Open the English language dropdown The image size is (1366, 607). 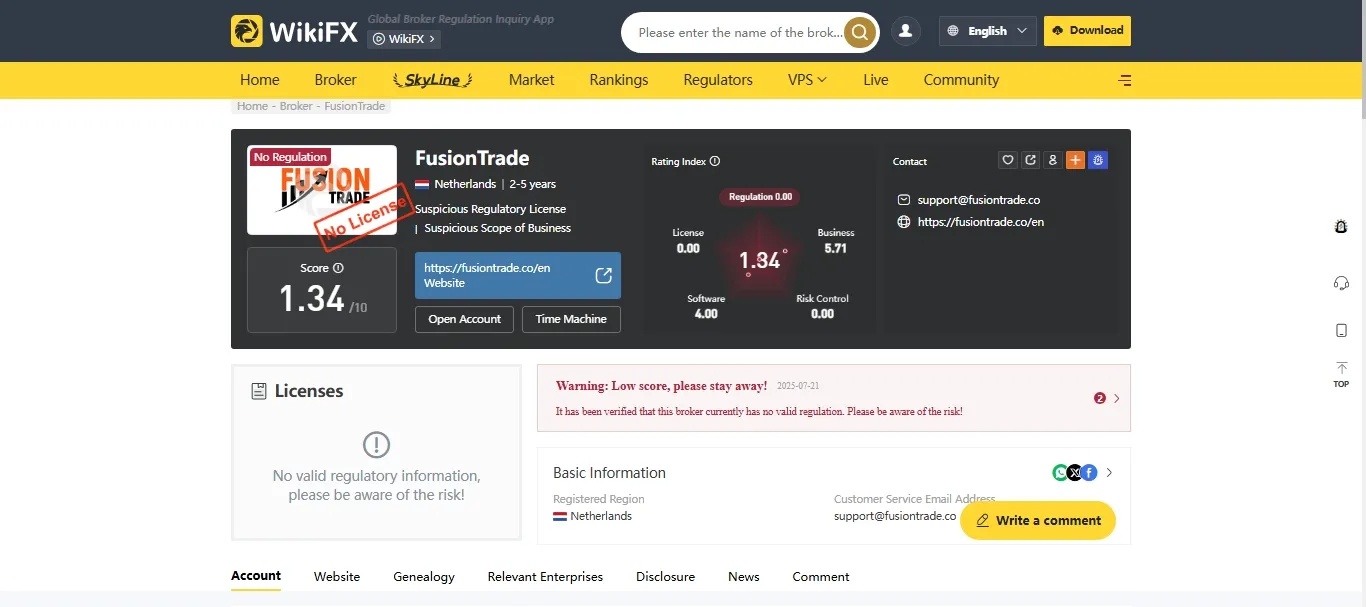point(988,31)
